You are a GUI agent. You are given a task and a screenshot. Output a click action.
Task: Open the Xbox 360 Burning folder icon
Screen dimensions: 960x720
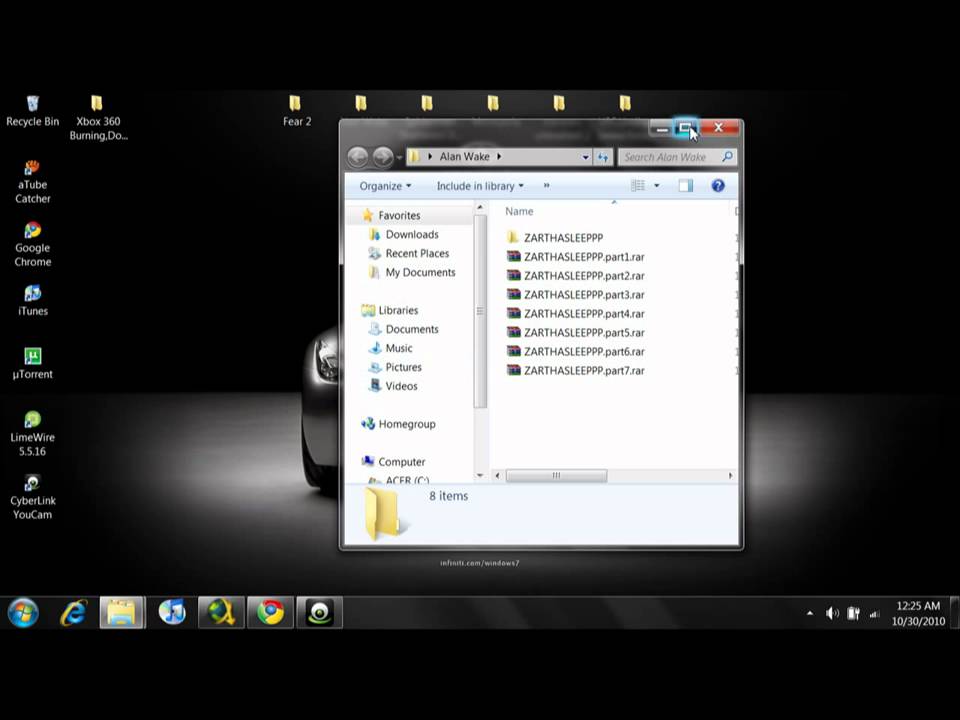point(98,118)
